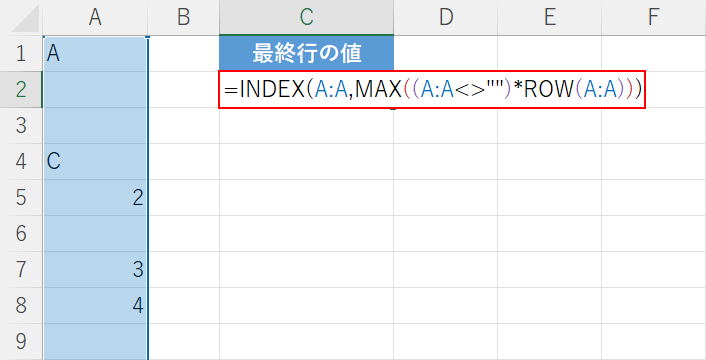Select column F header
The width and height of the screenshot is (706, 360).
(x=654, y=18)
